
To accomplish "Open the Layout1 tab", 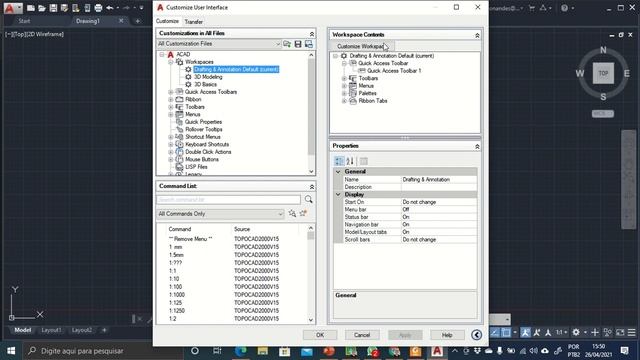I will (51, 330).
